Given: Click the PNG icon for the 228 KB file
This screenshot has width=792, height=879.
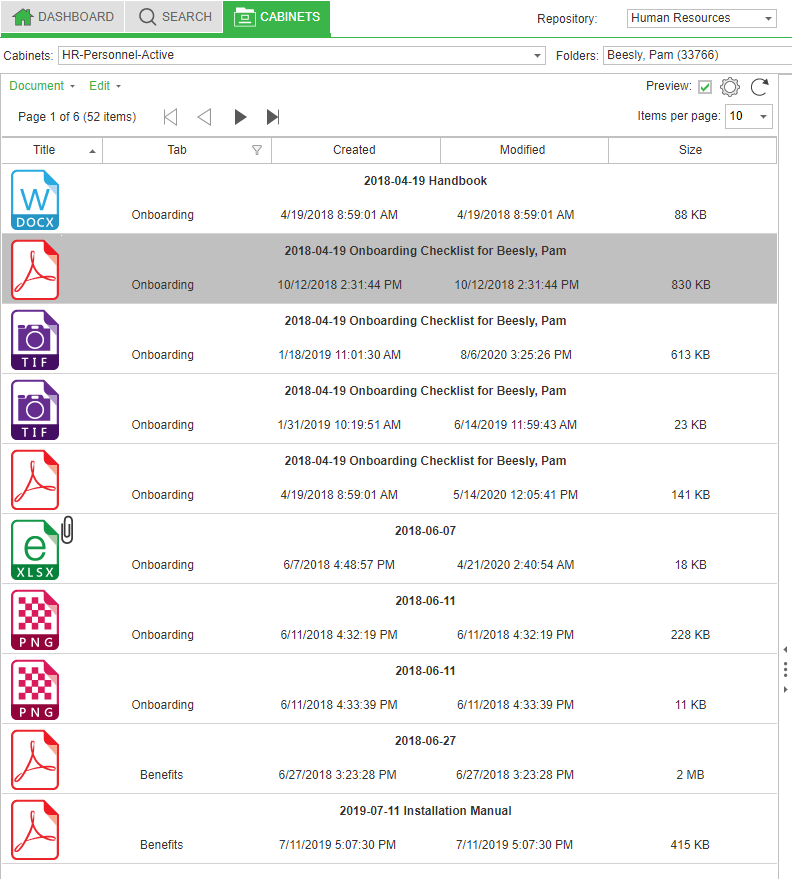Looking at the screenshot, I should pos(35,620).
